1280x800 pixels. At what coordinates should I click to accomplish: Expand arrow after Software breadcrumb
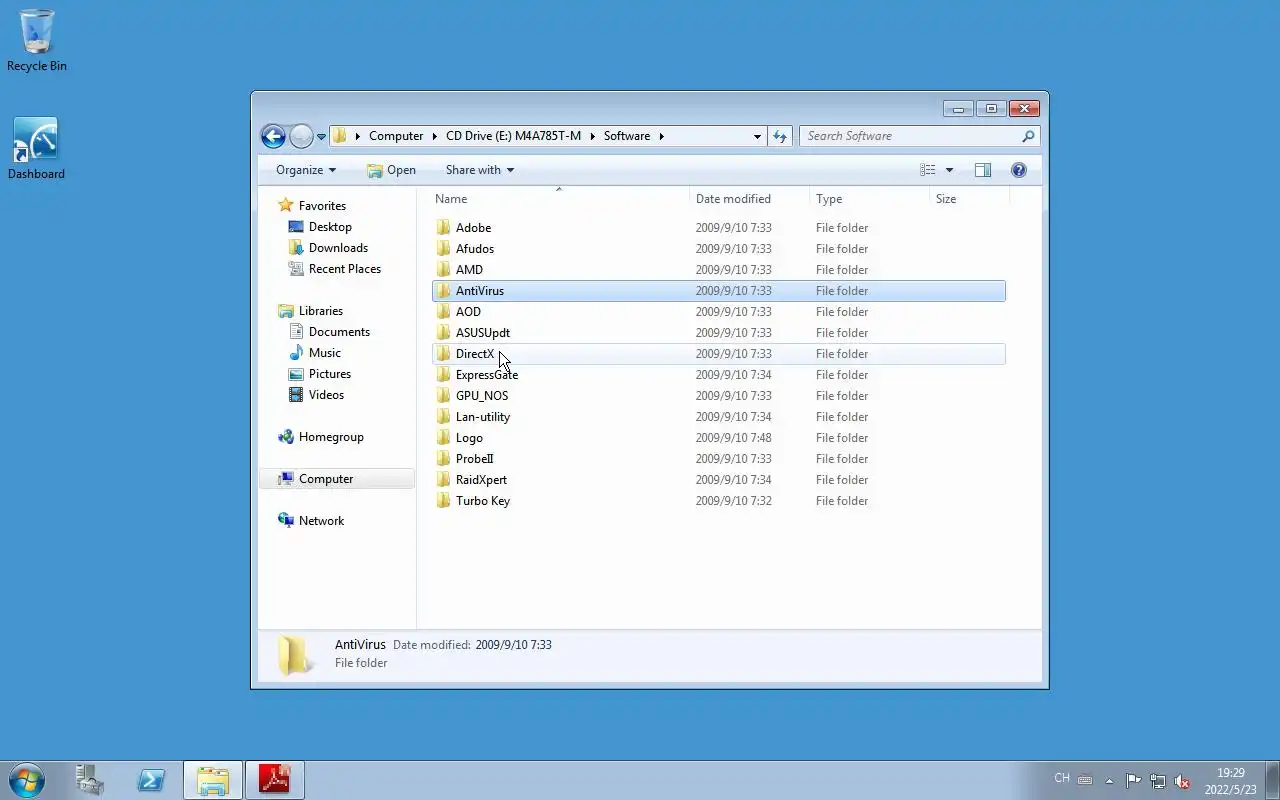(661, 136)
